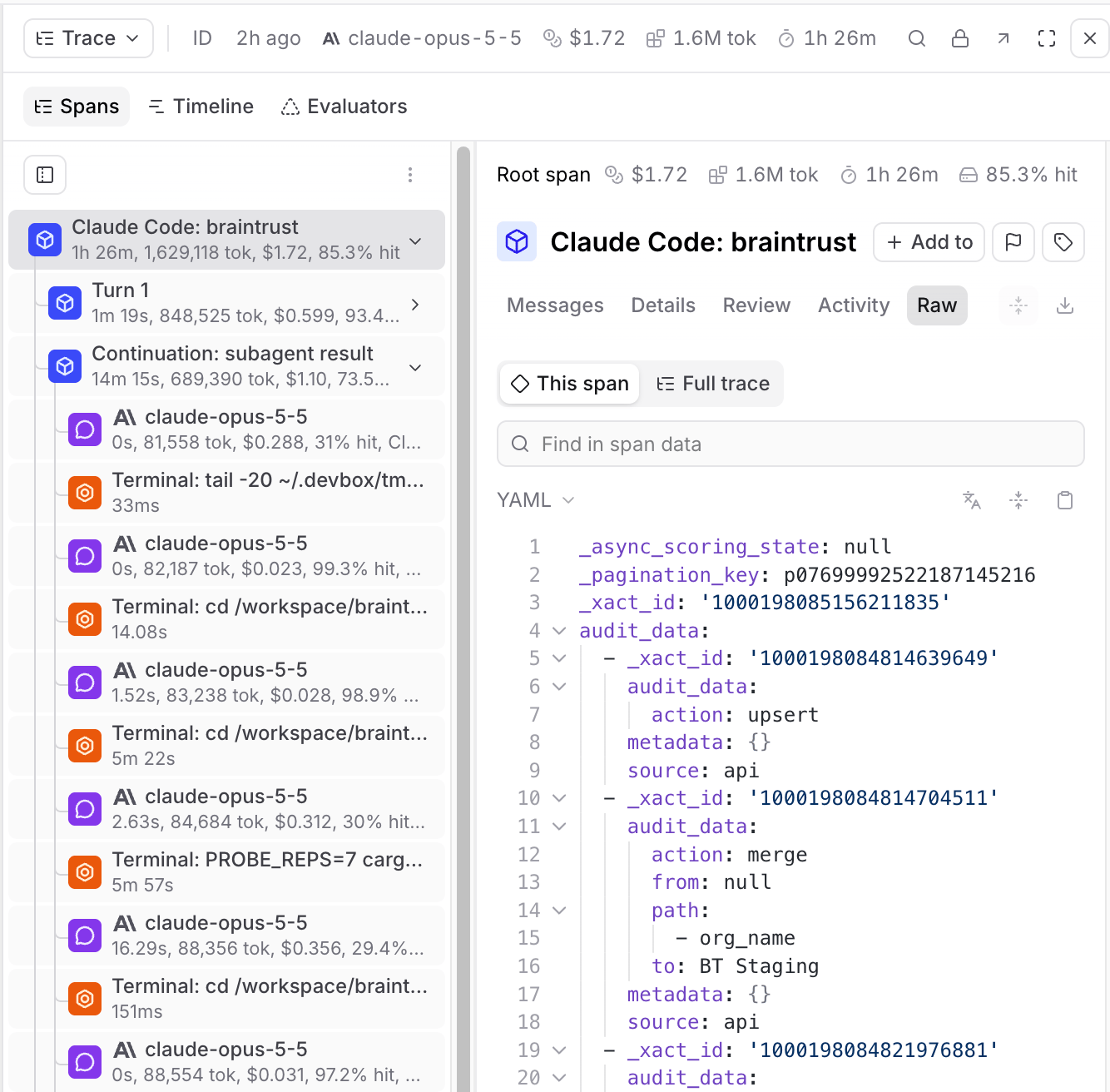Screen dimensions: 1110x1092
Task: Click the Add to button
Action: [x=929, y=242]
